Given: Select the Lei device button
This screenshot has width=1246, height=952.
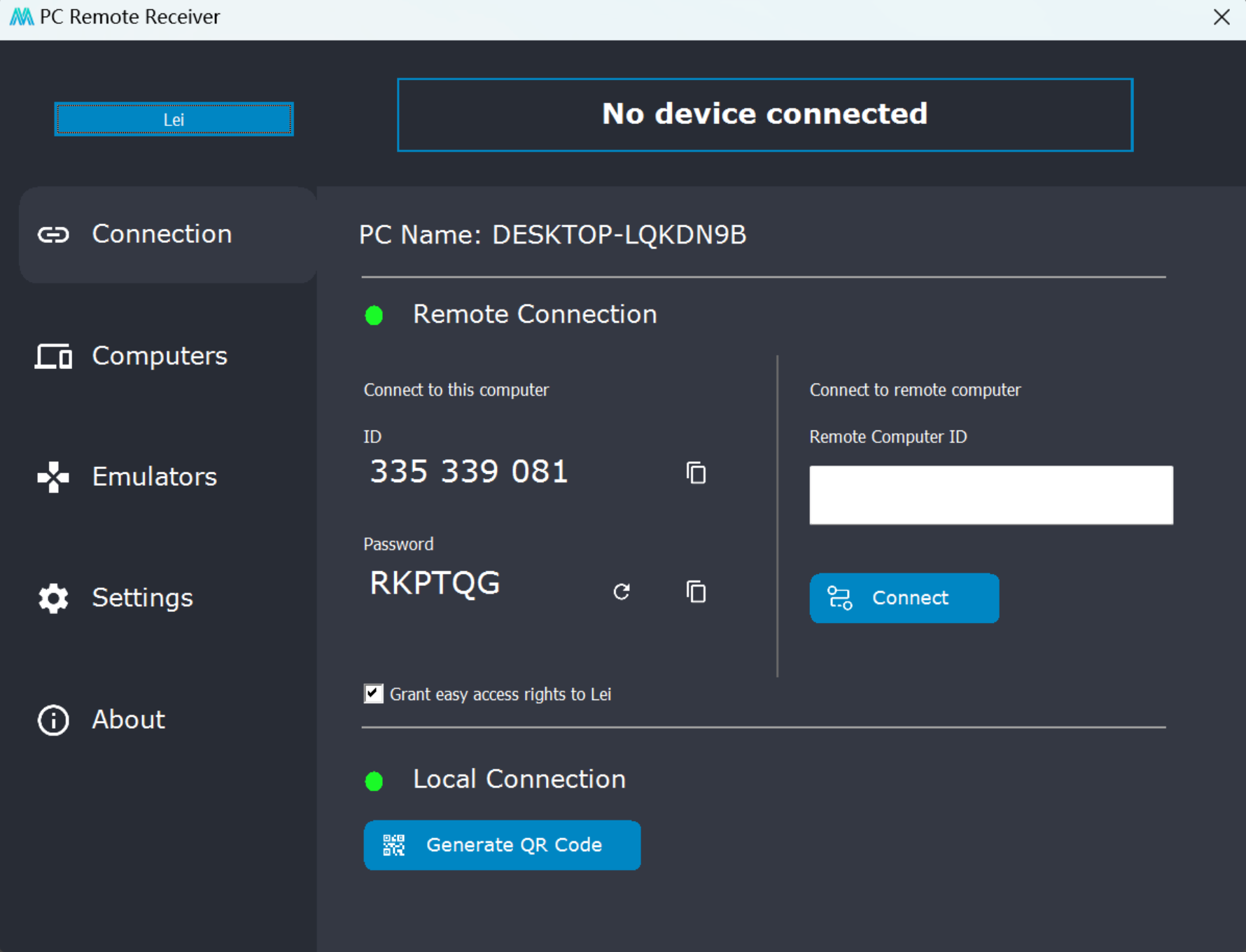Looking at the screenshot, I should click(173, 119).
